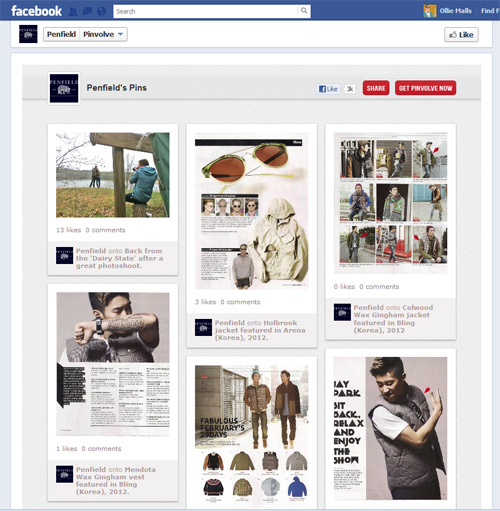Click the 3k like count bubble
The height and width of the screenshot is (511, 500).
pyautogui.click(x=350, y=89)
